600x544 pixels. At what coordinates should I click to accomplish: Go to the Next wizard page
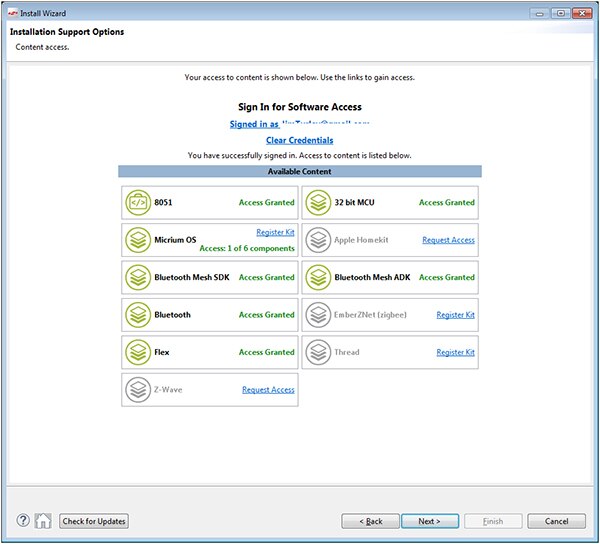click(429, 521)
